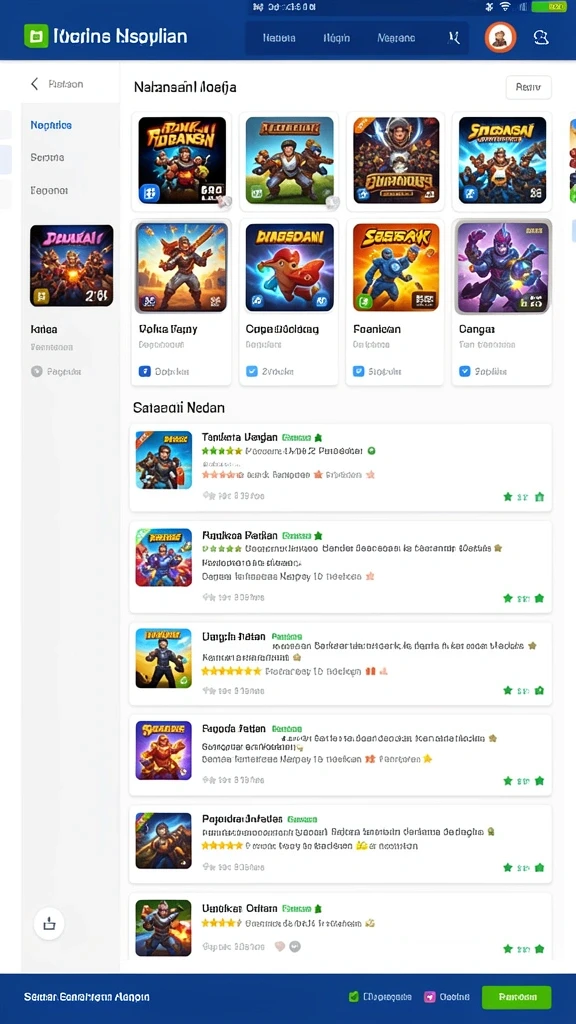Open the Neaeta tab in top navigation
Image resolution: width=576 pixels, height=1024 pixels.
click(x=279, y=38)
